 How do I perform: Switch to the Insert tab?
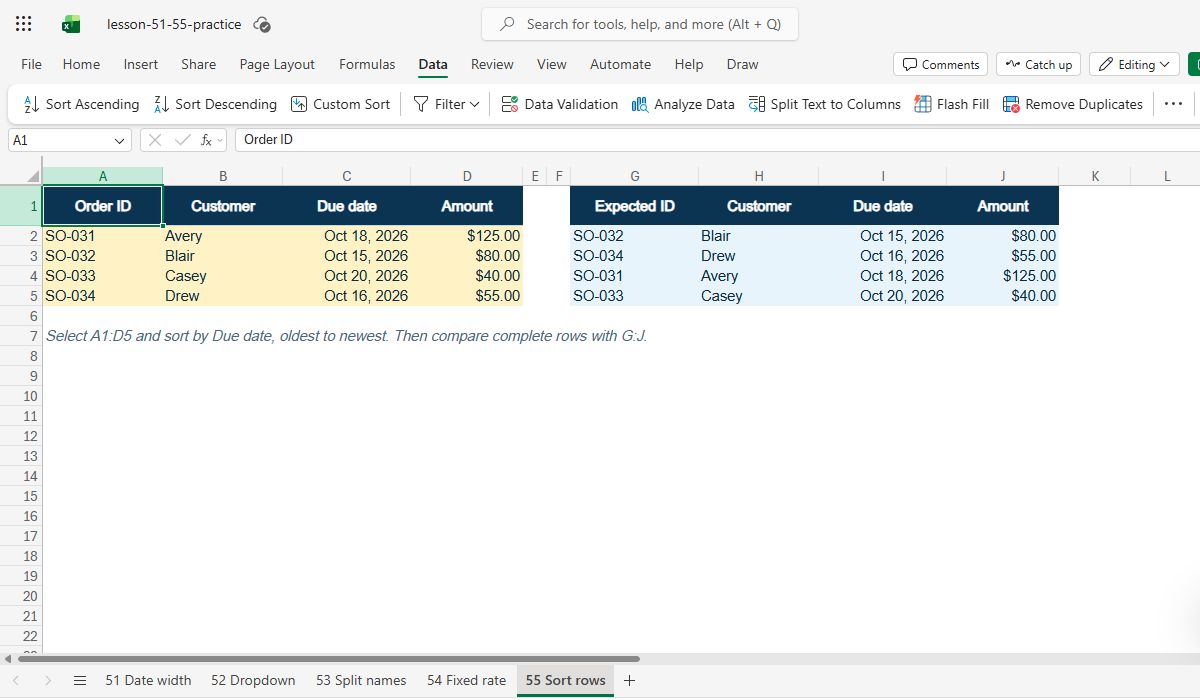click(141, 64)
